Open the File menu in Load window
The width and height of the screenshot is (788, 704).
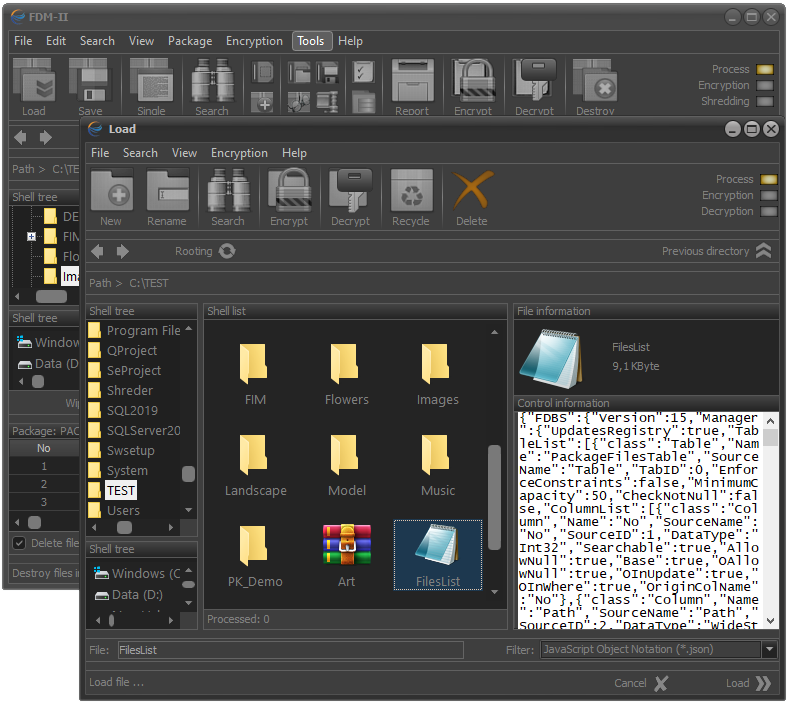(100, 153)
